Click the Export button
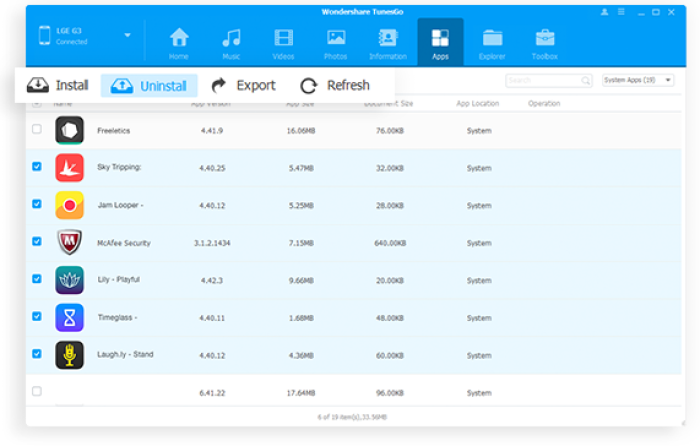The image size is (700, 446). (x=243, y=85)
